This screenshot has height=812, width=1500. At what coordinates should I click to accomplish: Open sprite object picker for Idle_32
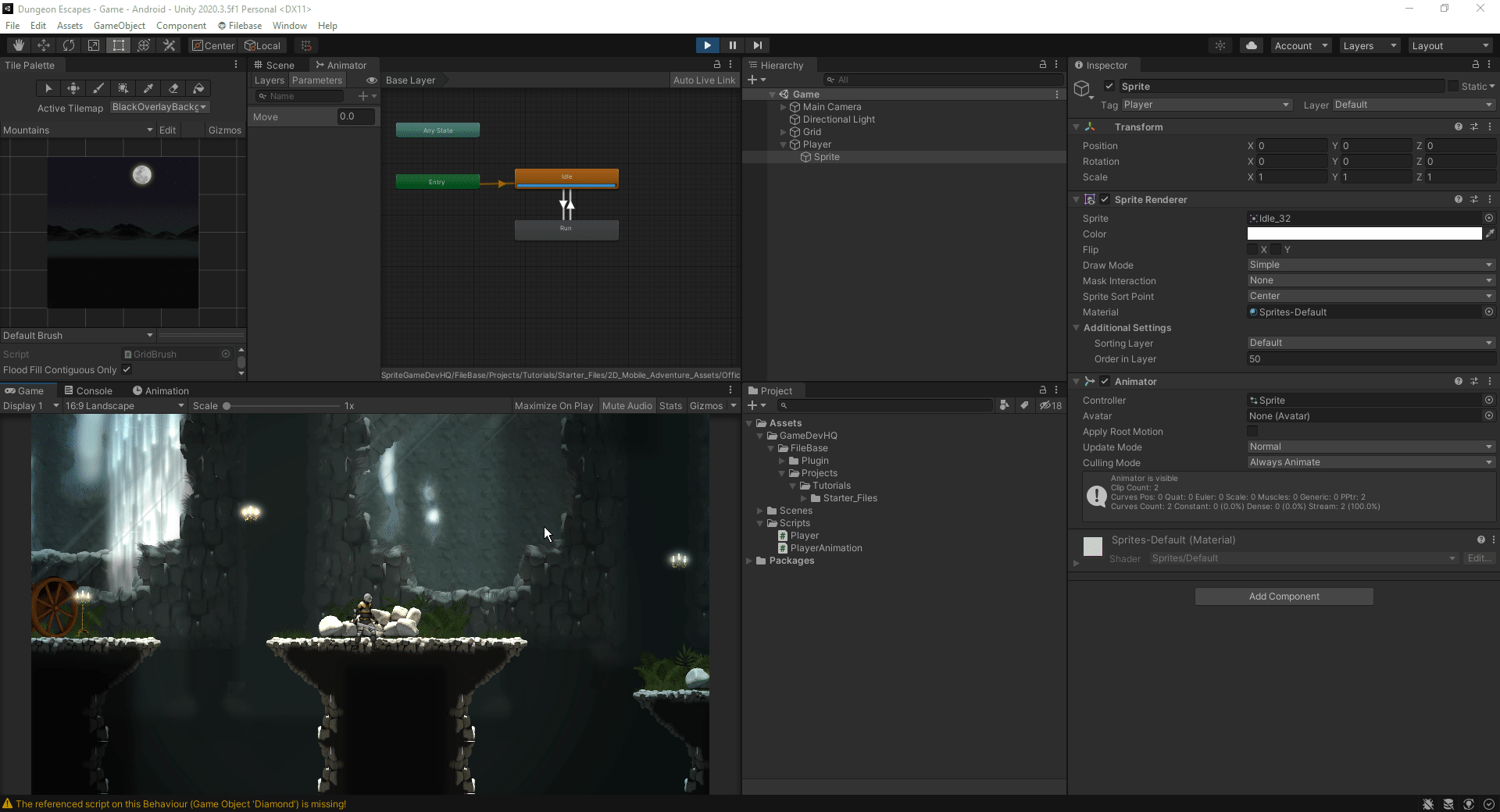coord(1489,218)
